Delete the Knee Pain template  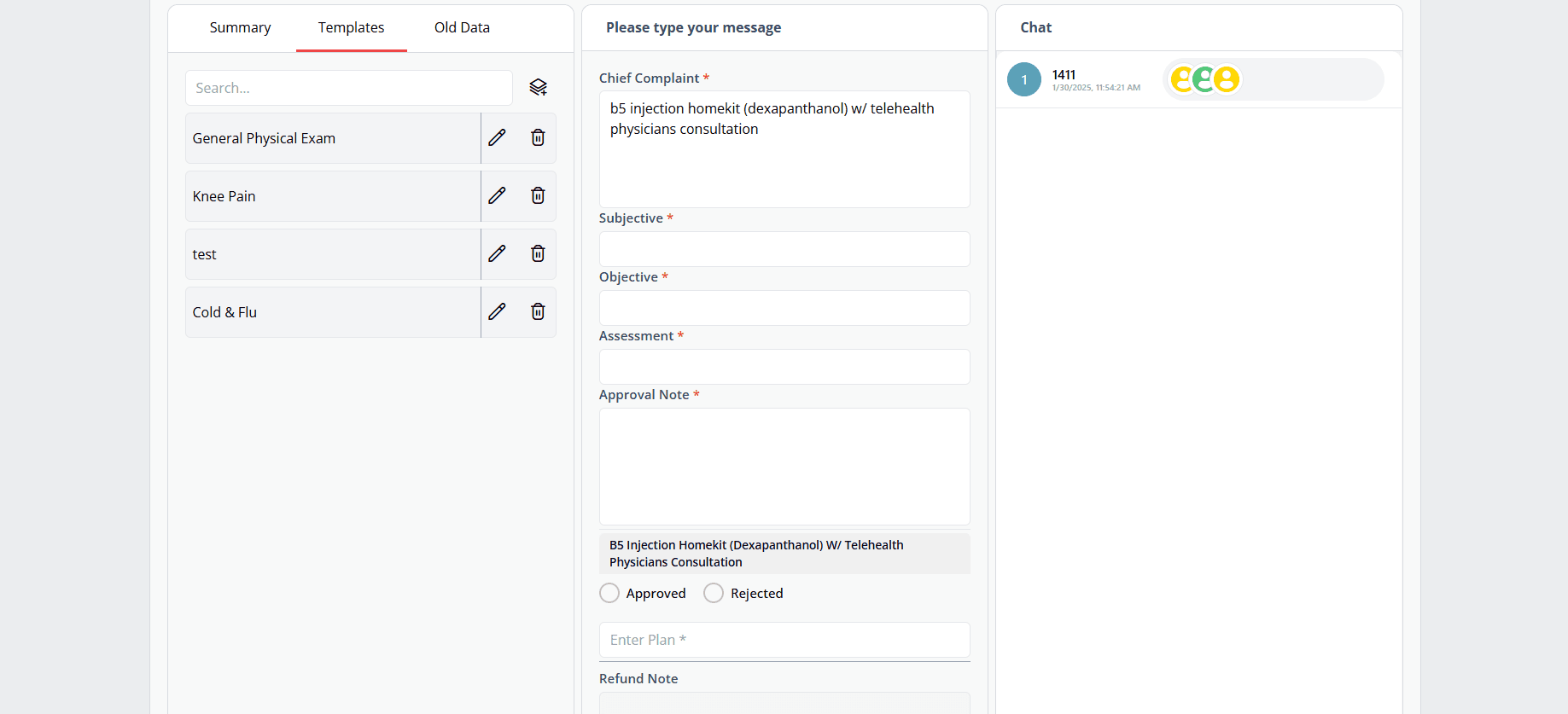(x=538, y=195)
